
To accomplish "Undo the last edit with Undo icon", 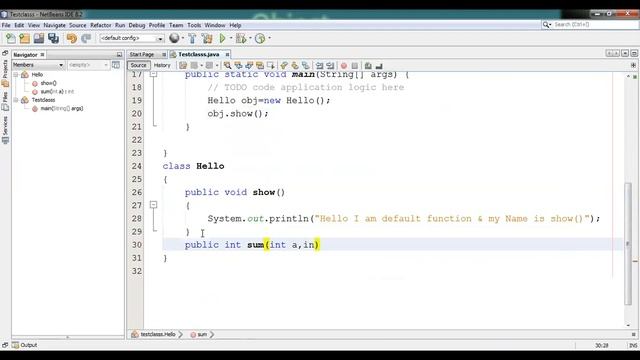I will click(72, 38).
